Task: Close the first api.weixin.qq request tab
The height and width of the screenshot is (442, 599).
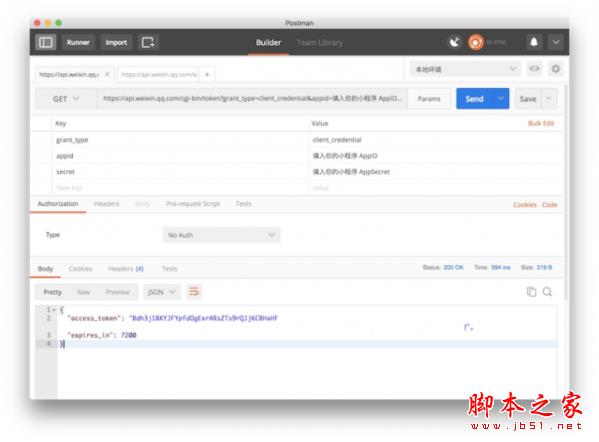Action: (107, 74)
